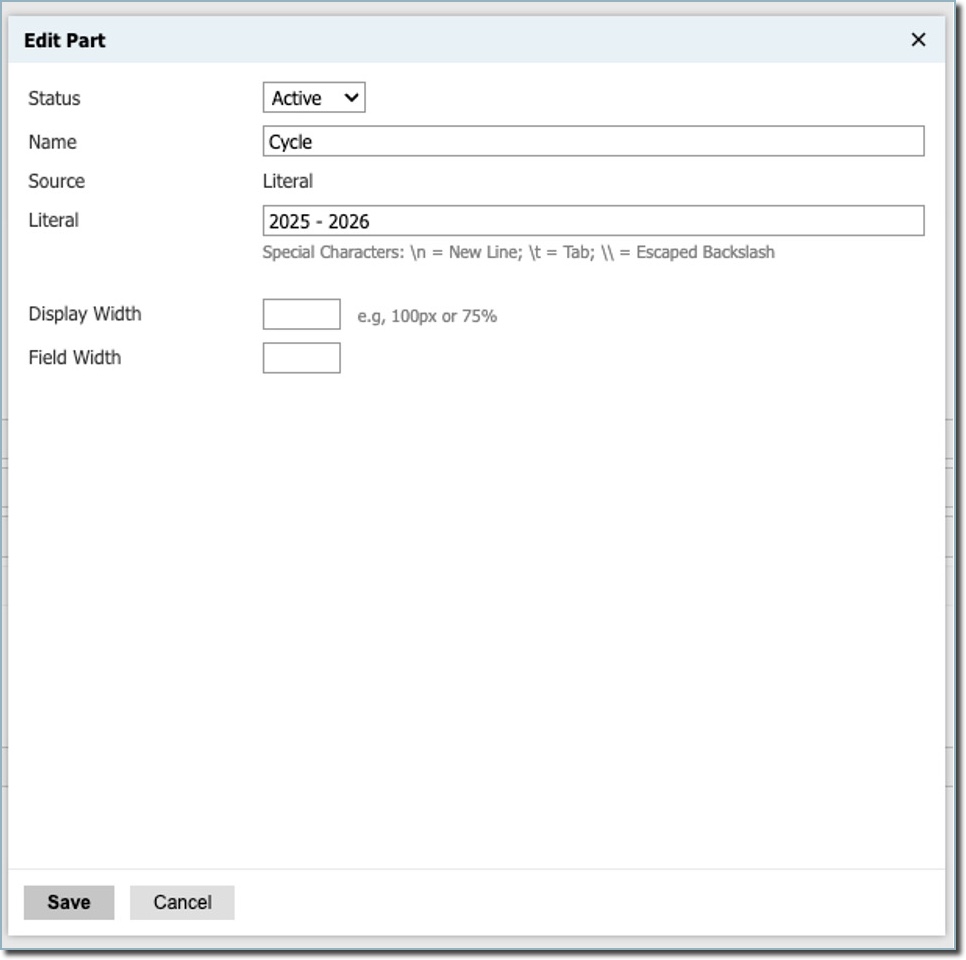The height and width of the screenshot is (960, 966).
Task: Expand the Status combo box arrow
Action: click(x=352, y=97)
